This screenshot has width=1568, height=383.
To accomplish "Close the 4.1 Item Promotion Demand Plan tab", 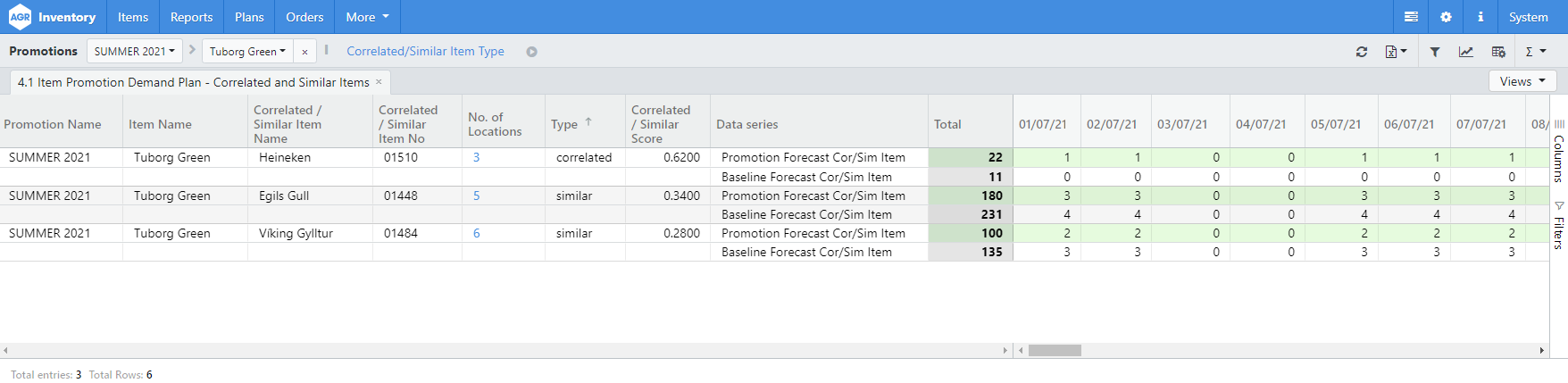I will pyautogui.click(x=379, y=81).
